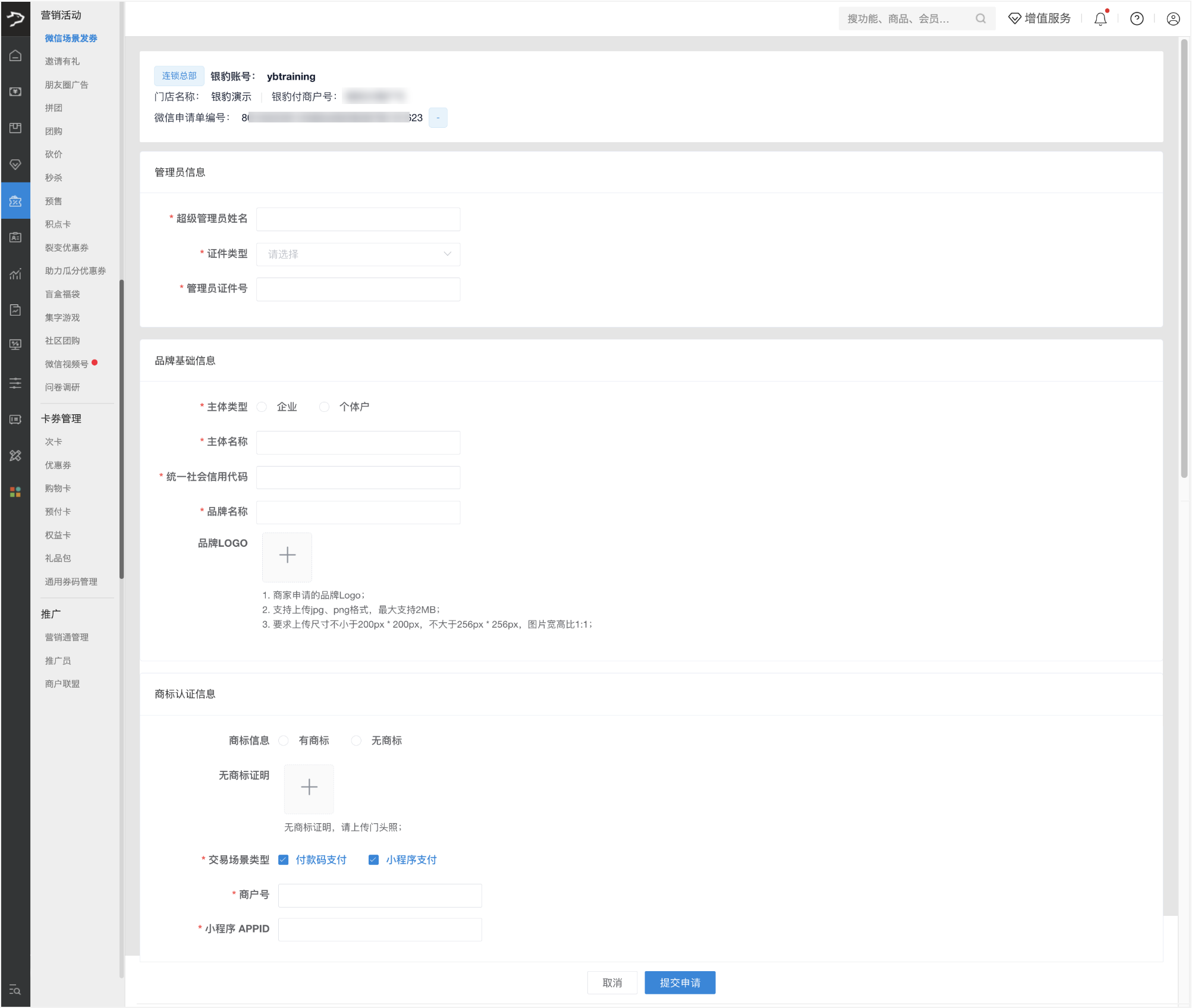Click the brand LOGO upload plus box

(287, 556)
